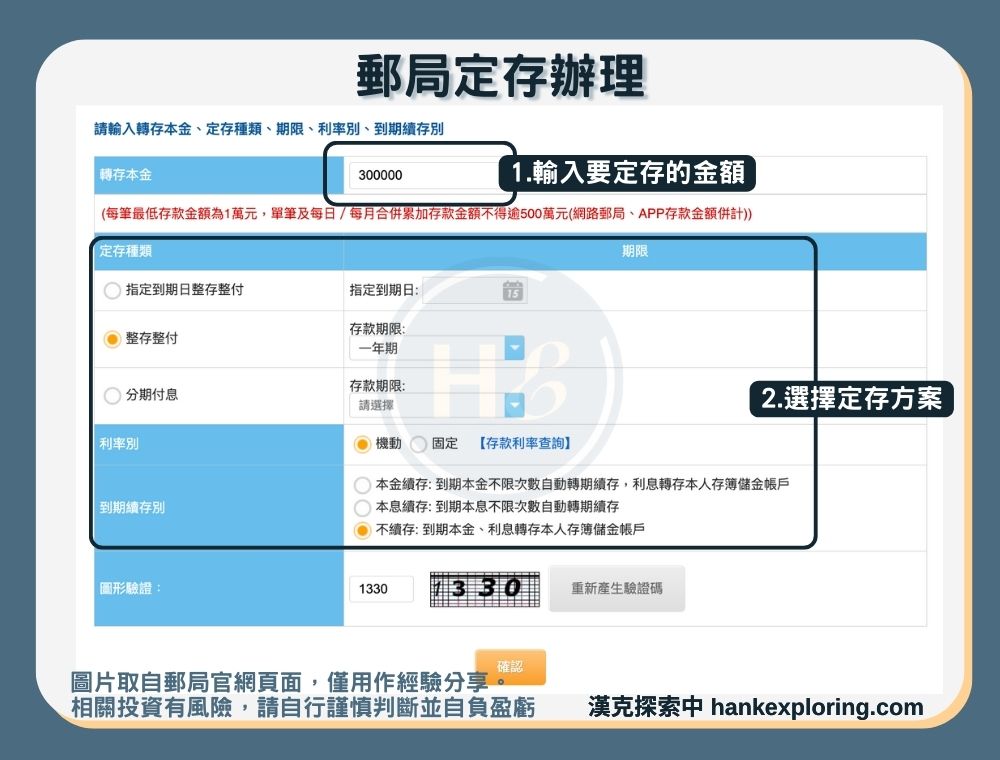Select 不續存 renewal option

coord(362,530)
